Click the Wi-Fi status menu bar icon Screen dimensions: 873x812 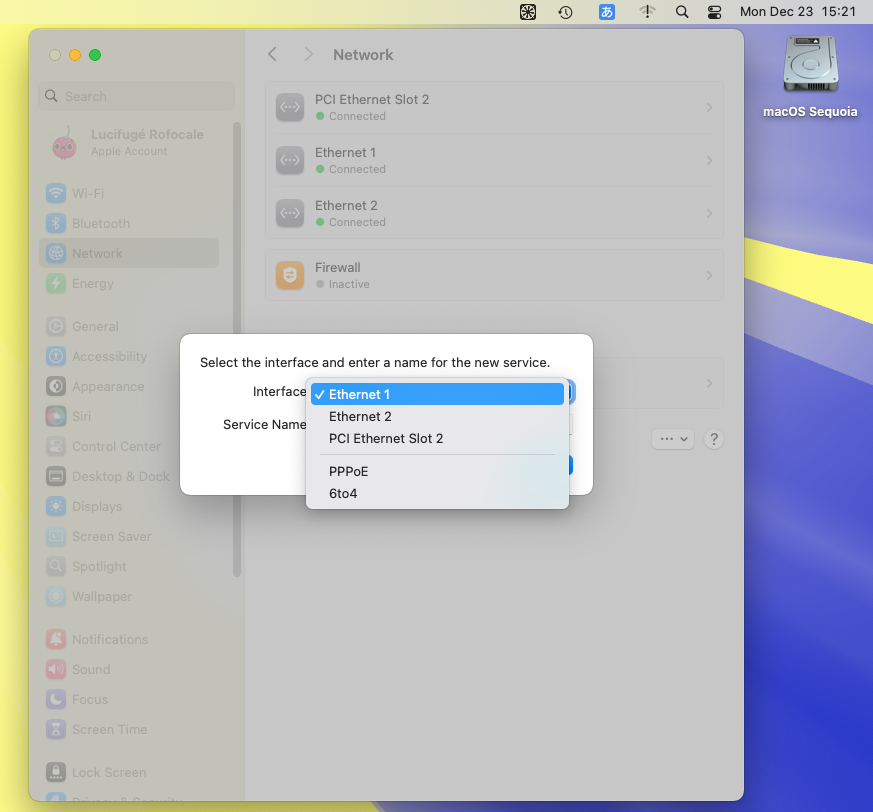click(x=647, y=12)
